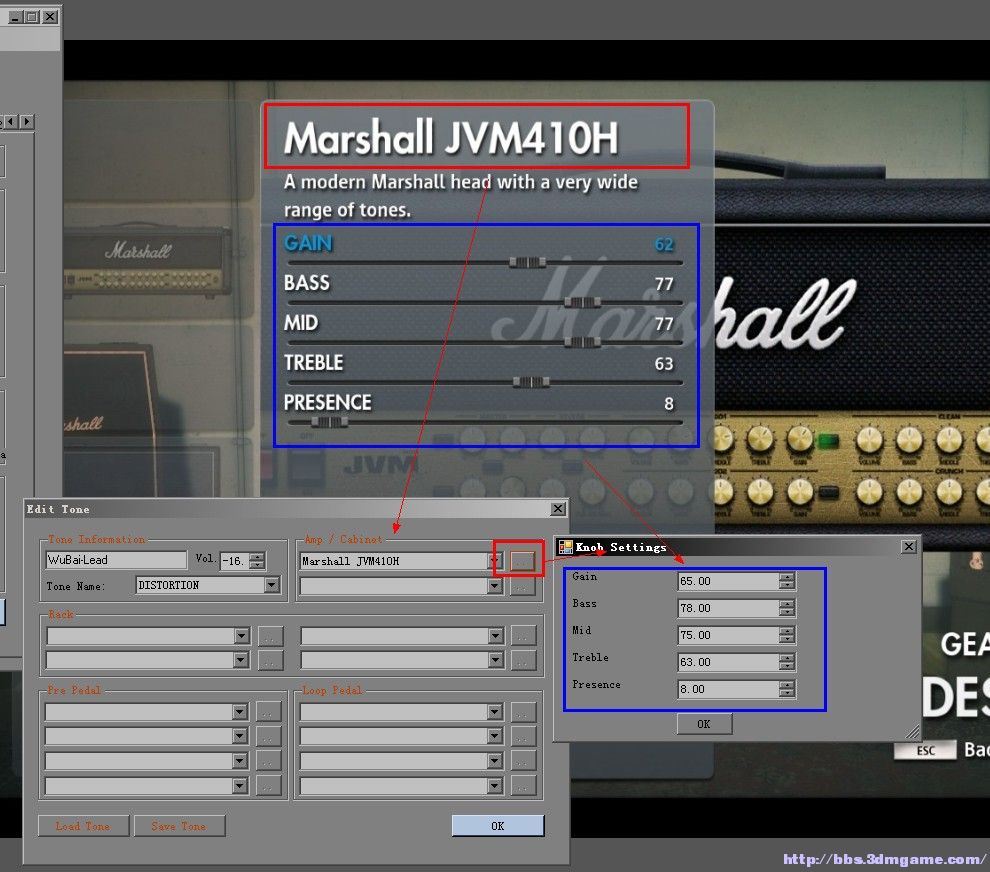This screenshot has width=990, height=872.
Task: Adjust the Vol. spinner arrows
Action: click(x=257, y=561)
